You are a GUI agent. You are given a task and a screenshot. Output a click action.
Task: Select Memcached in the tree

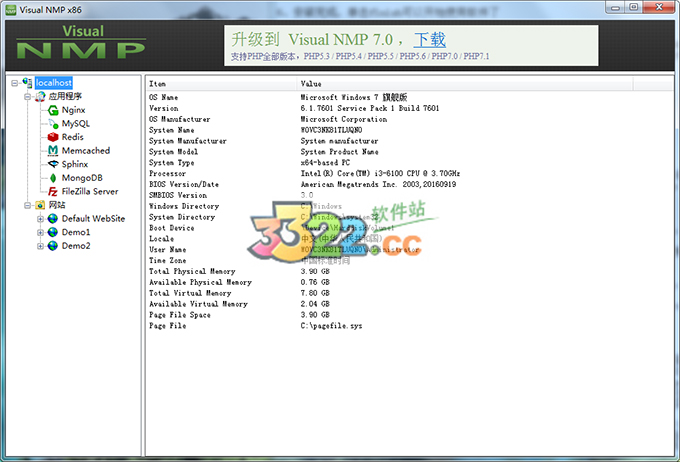86,151
